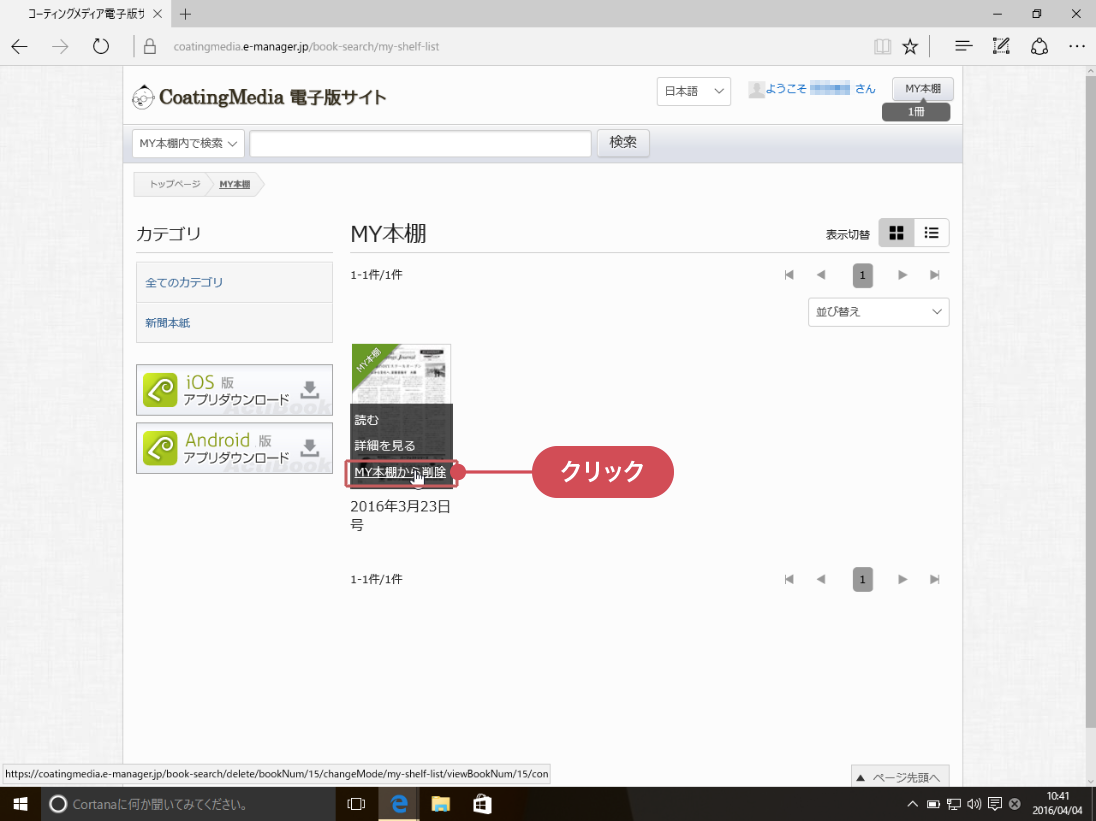Add page to favorites star icon
The height and width of the screenshot is (821, 1096).
910,46
